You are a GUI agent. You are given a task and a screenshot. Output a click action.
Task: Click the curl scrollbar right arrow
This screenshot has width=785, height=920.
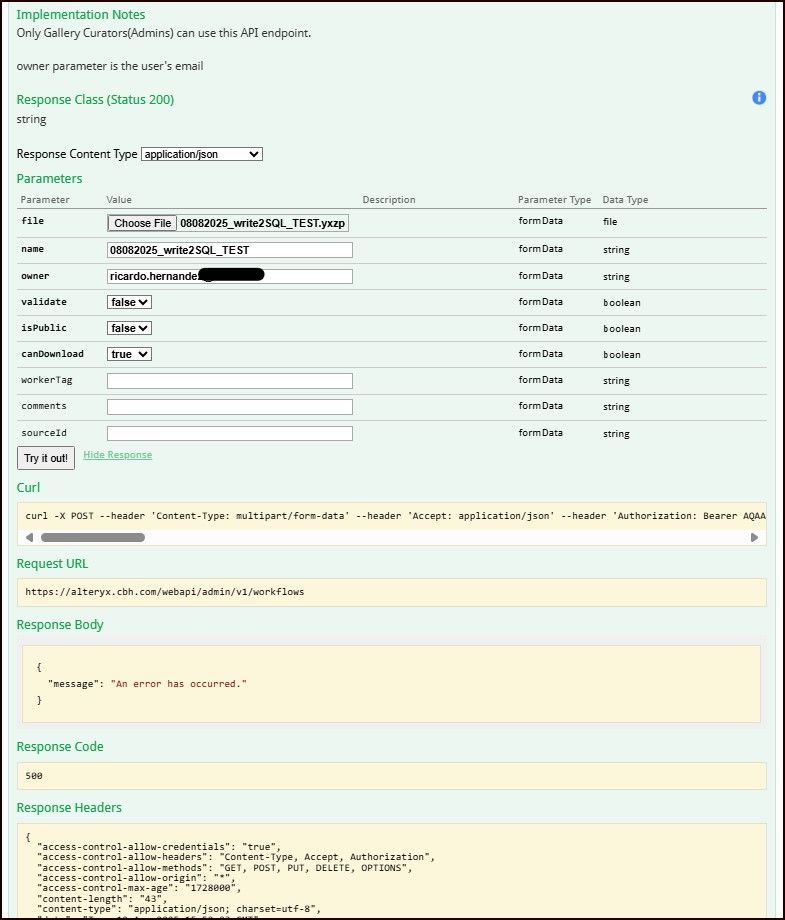(754, 537)
